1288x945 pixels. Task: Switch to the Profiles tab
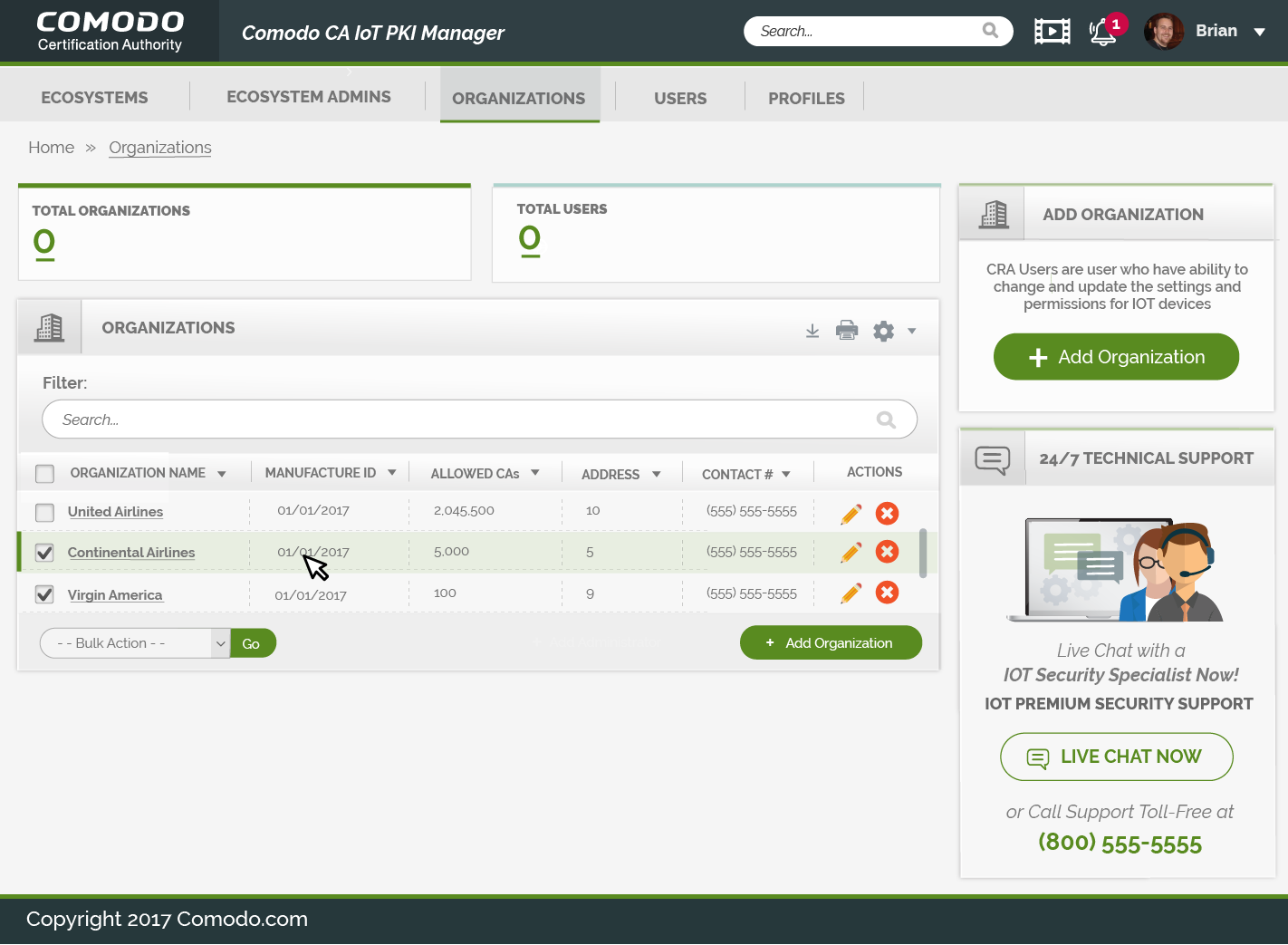806,98
